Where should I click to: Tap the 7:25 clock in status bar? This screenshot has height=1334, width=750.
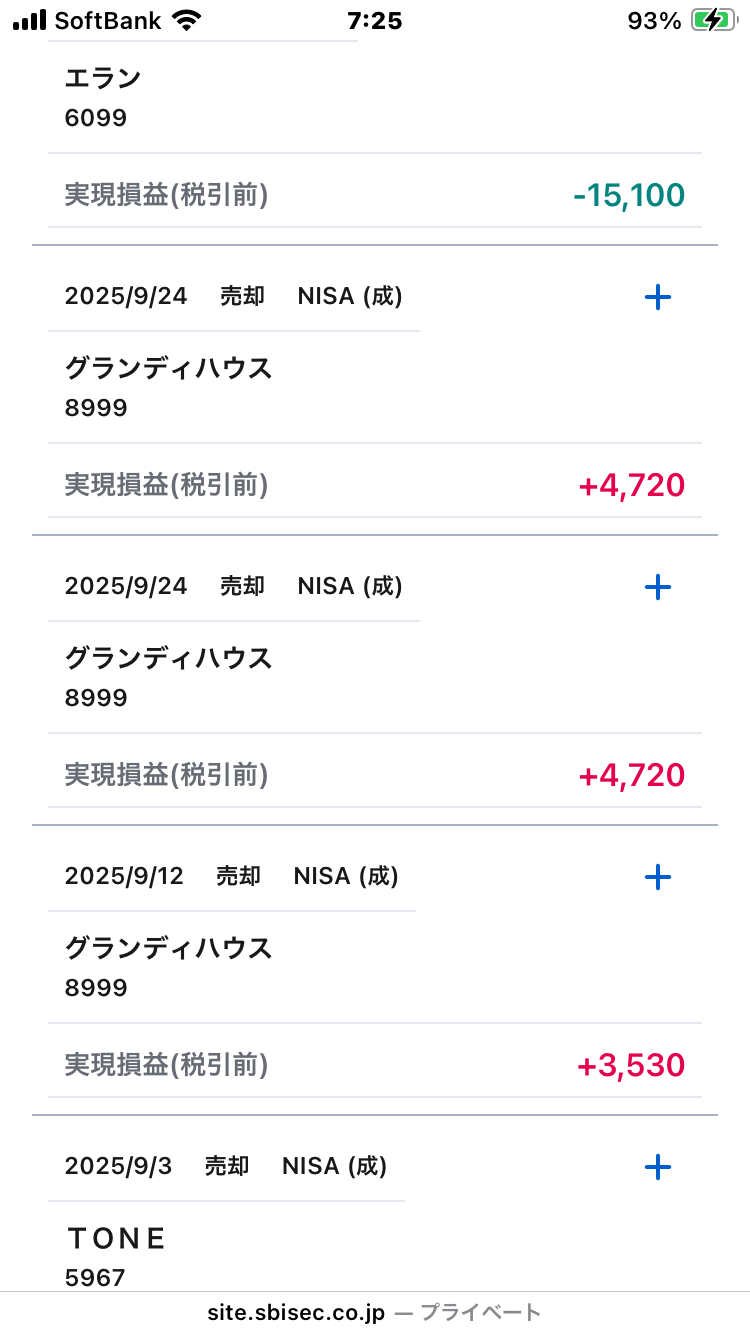374,21
